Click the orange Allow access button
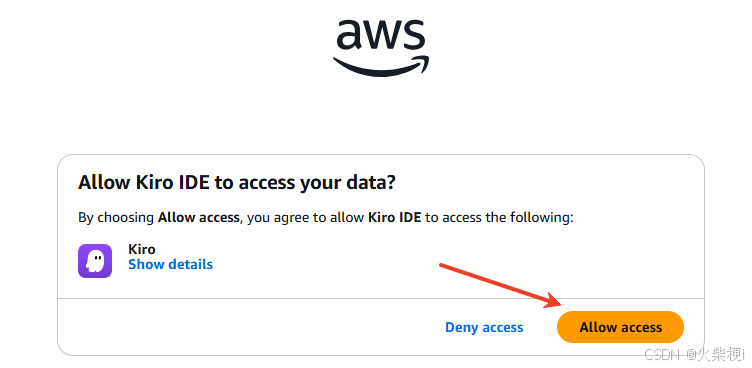This screenshot has width=752, height=368. tap(620, 327)
